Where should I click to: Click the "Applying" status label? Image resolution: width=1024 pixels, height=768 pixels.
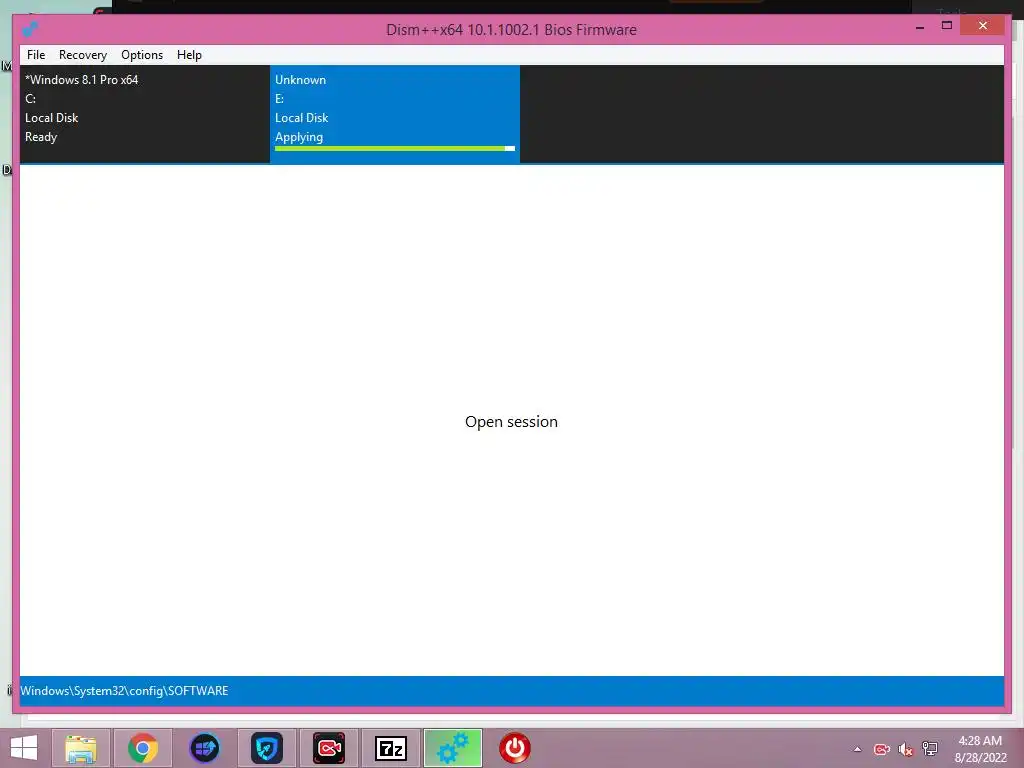pyautogui.click(x=299, y=137)
